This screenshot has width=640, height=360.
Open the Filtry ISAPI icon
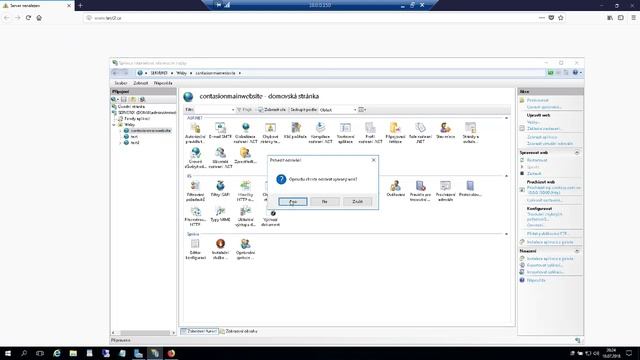click(220, 189)
